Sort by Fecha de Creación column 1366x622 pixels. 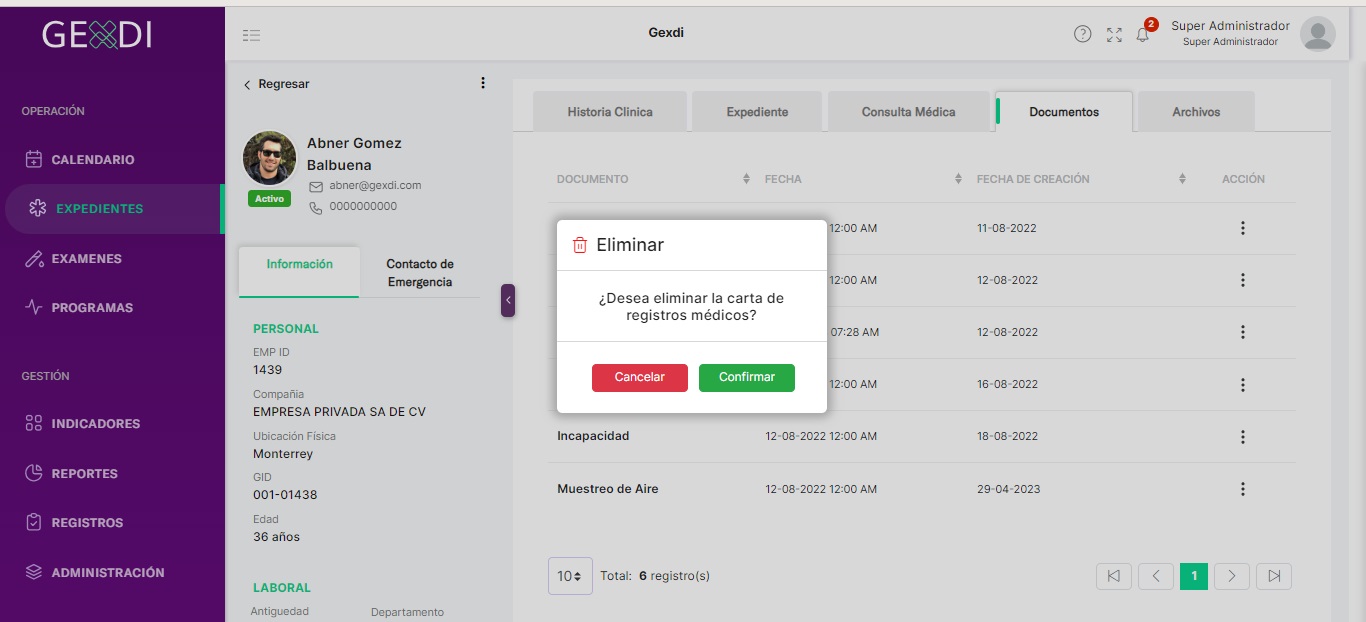tap(1182, 179)
